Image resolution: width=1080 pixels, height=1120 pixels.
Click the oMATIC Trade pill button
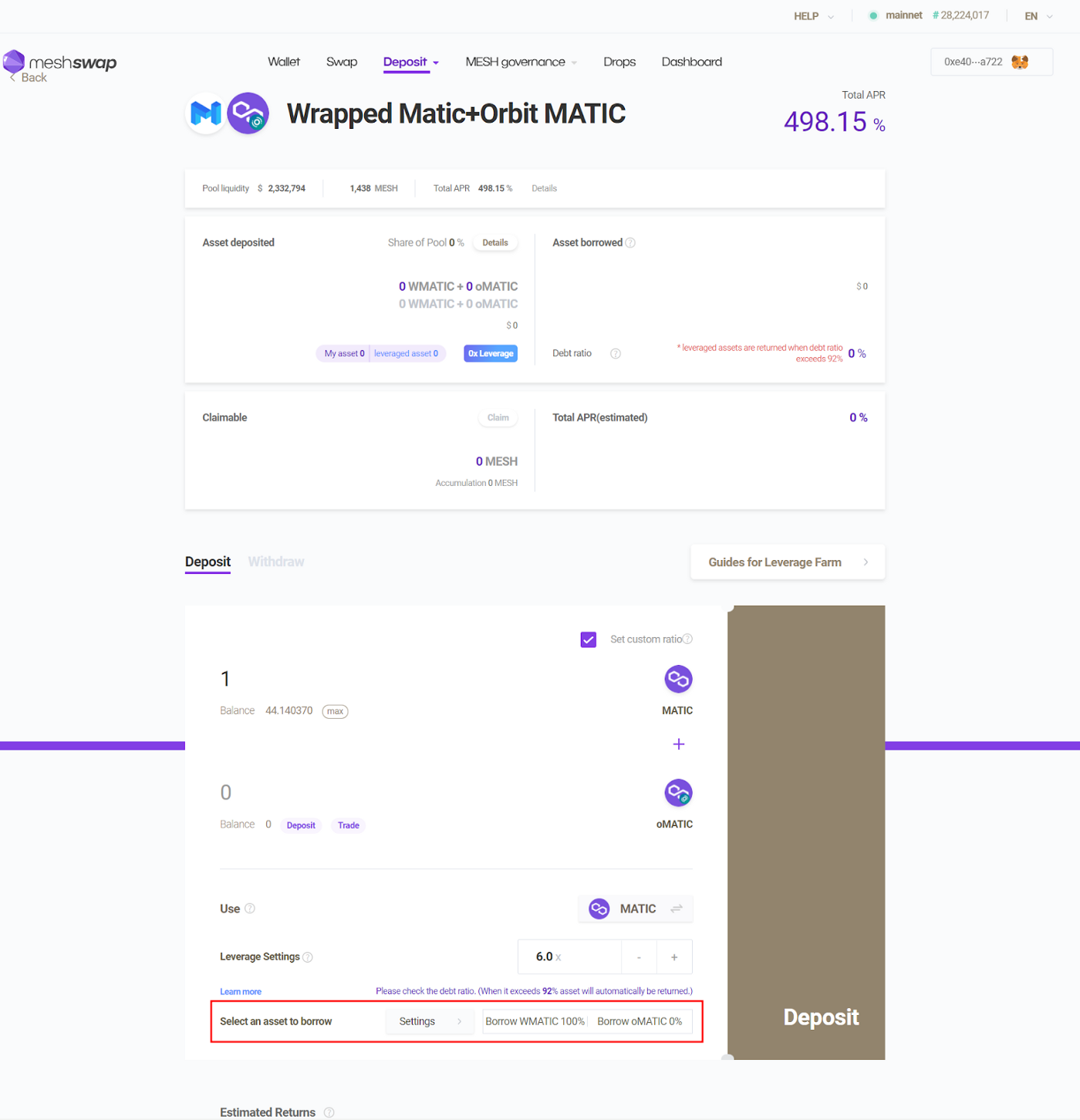point(349,825)
